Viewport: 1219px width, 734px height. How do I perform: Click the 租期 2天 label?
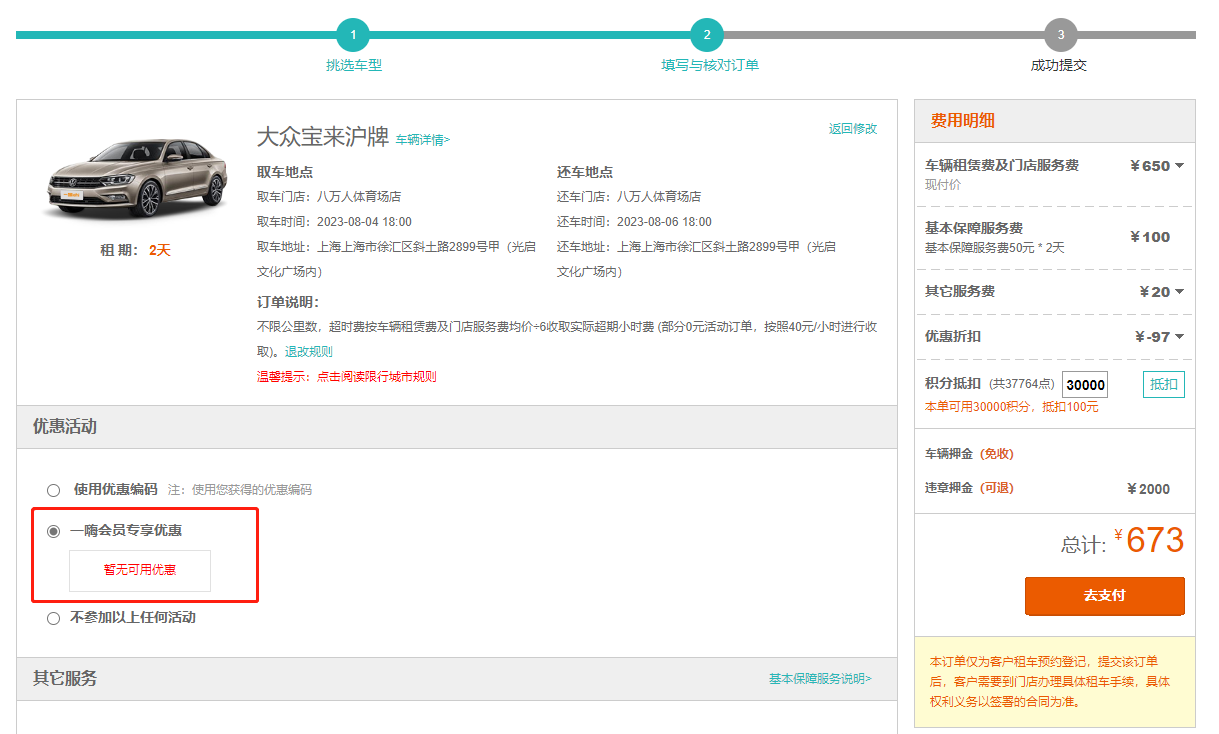pyautogui.click(x=135, y=251)
